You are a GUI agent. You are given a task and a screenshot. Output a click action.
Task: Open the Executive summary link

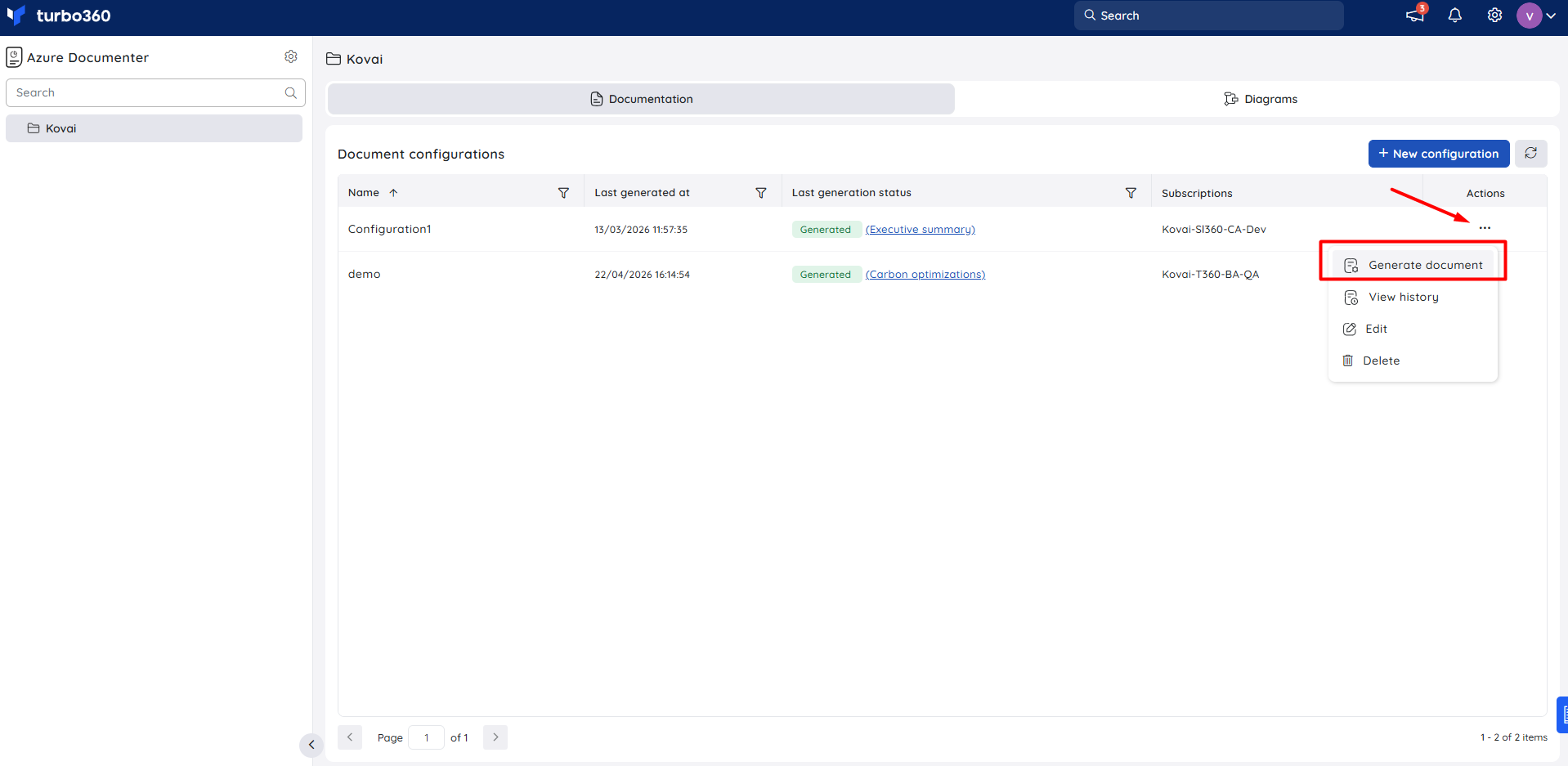[x=921, y=230]
